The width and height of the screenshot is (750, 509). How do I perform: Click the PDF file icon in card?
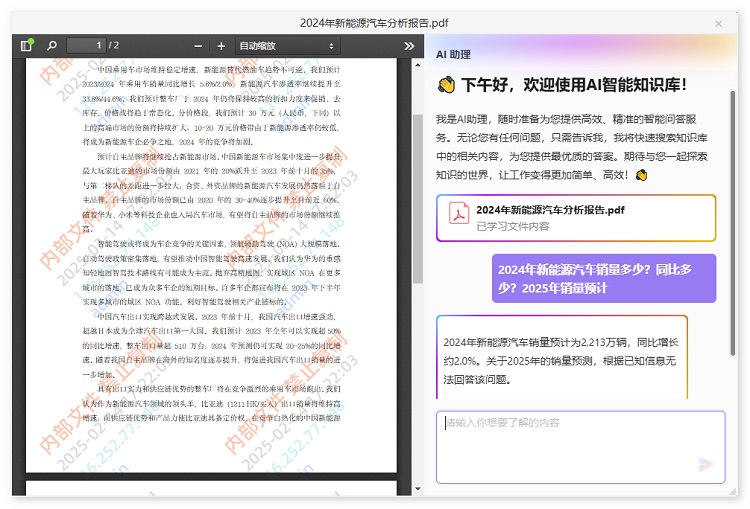(458, 213)
